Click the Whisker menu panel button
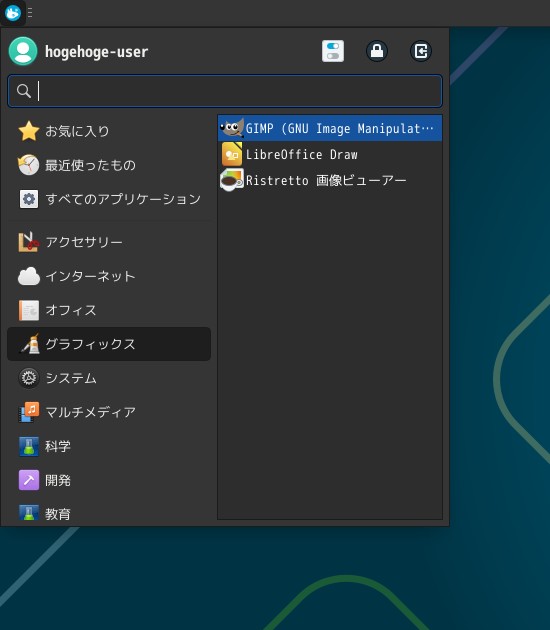The height and width of the screenshot is (630, 550). point(13,13)
